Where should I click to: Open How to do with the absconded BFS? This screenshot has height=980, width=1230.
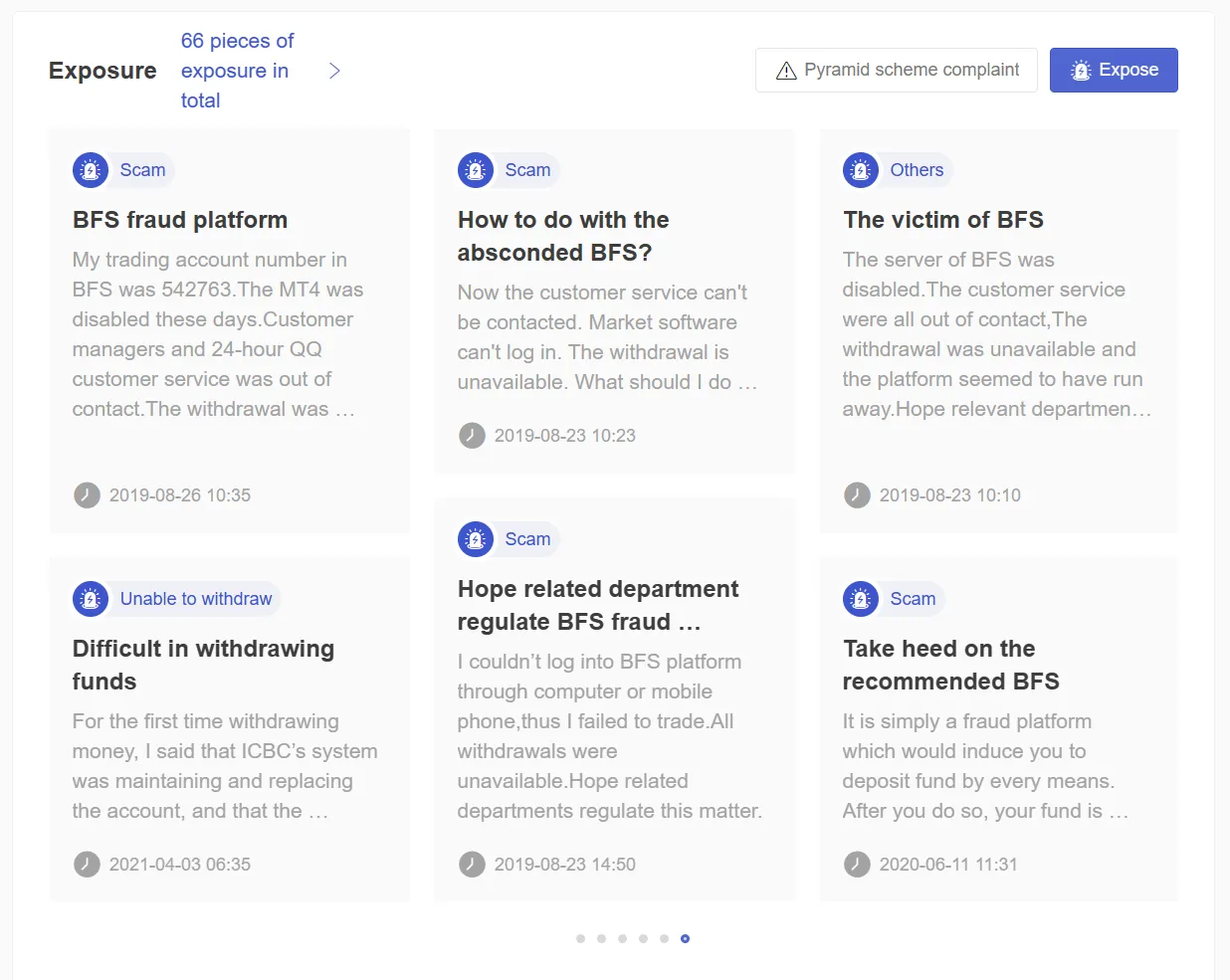tap(563, 237)
